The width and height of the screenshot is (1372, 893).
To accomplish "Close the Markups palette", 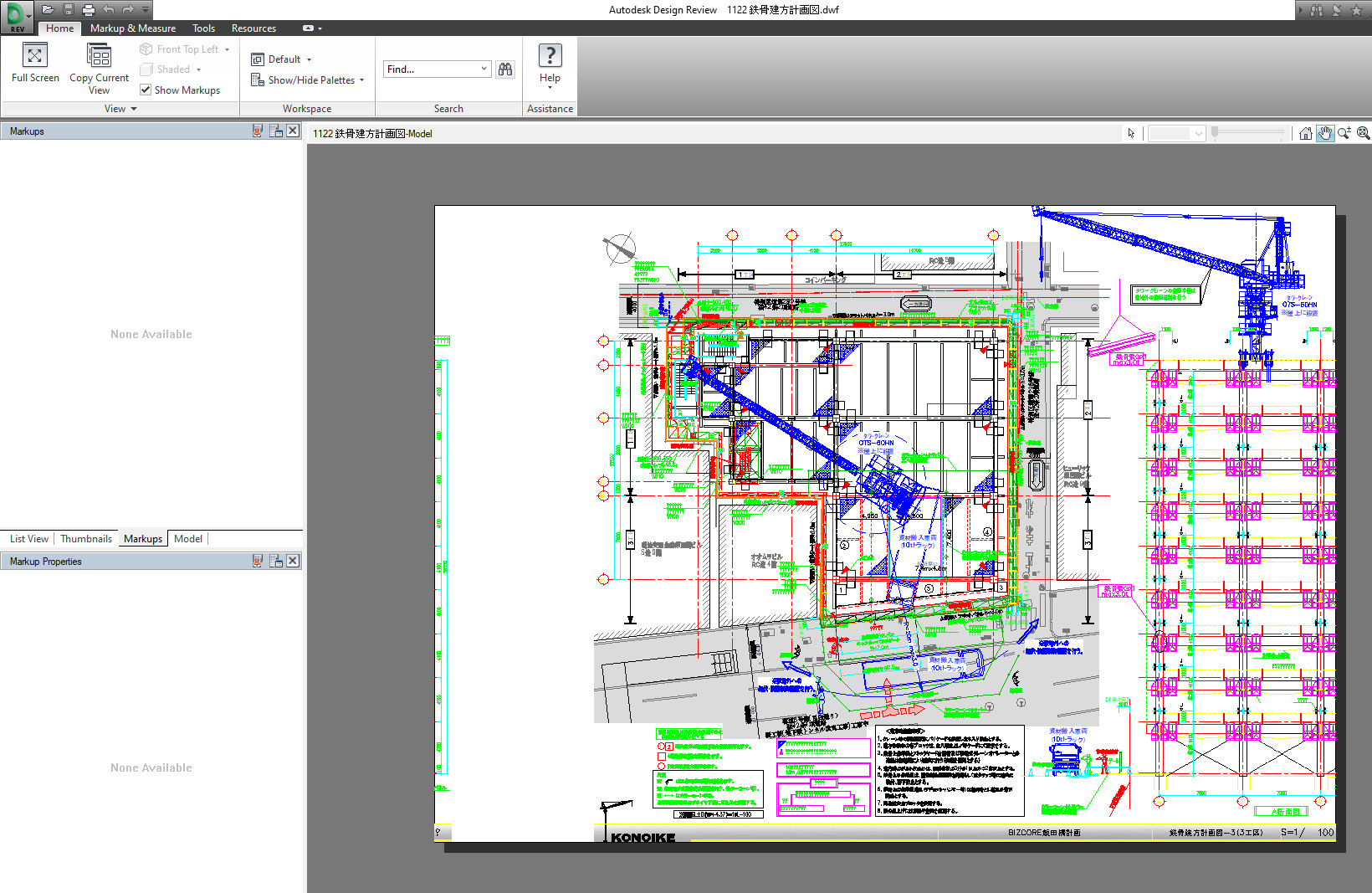I will point(293,131).
